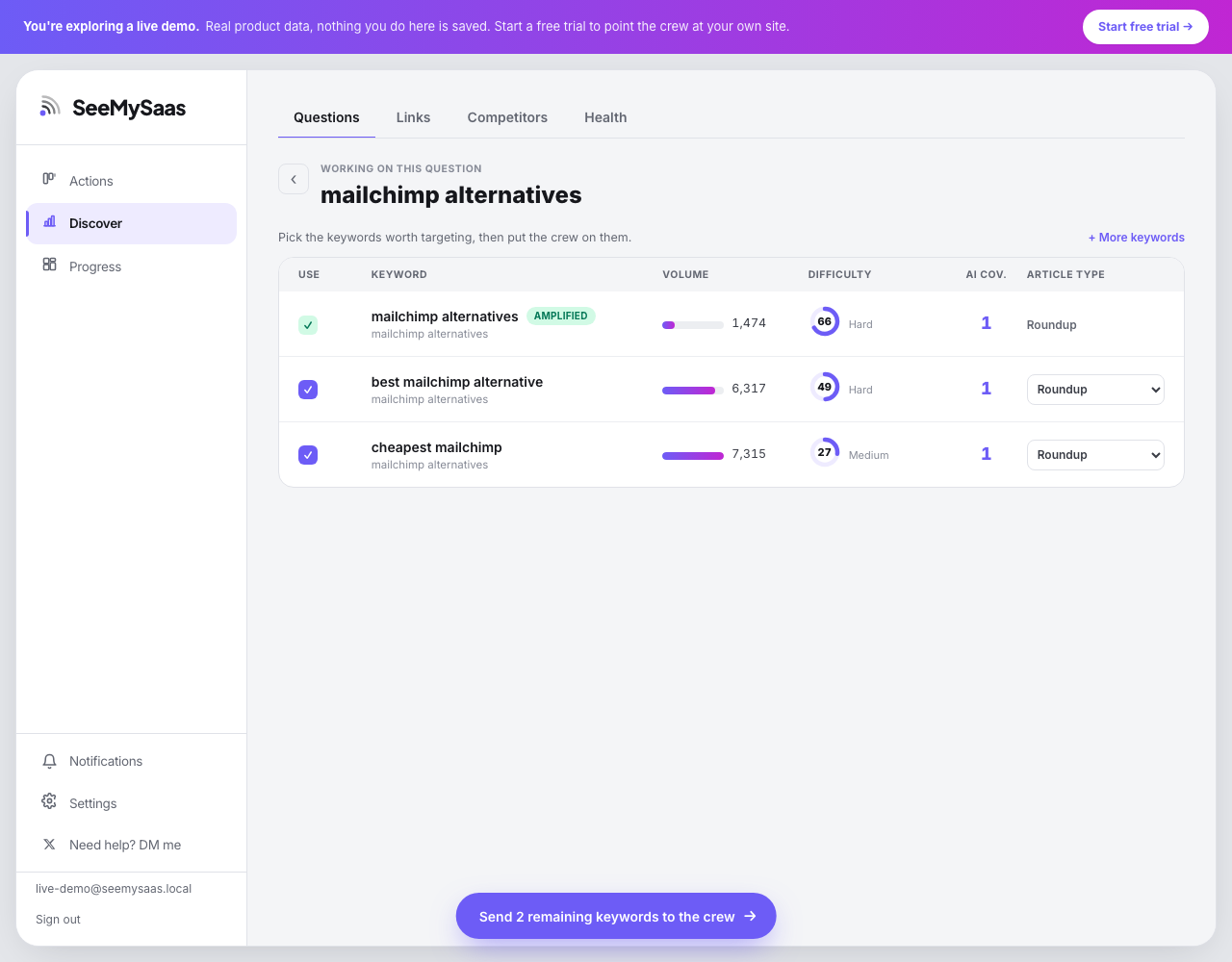
Task: Toggle the checkbox for mailchimp alternatives keyword
Action: tap(308, 325)
